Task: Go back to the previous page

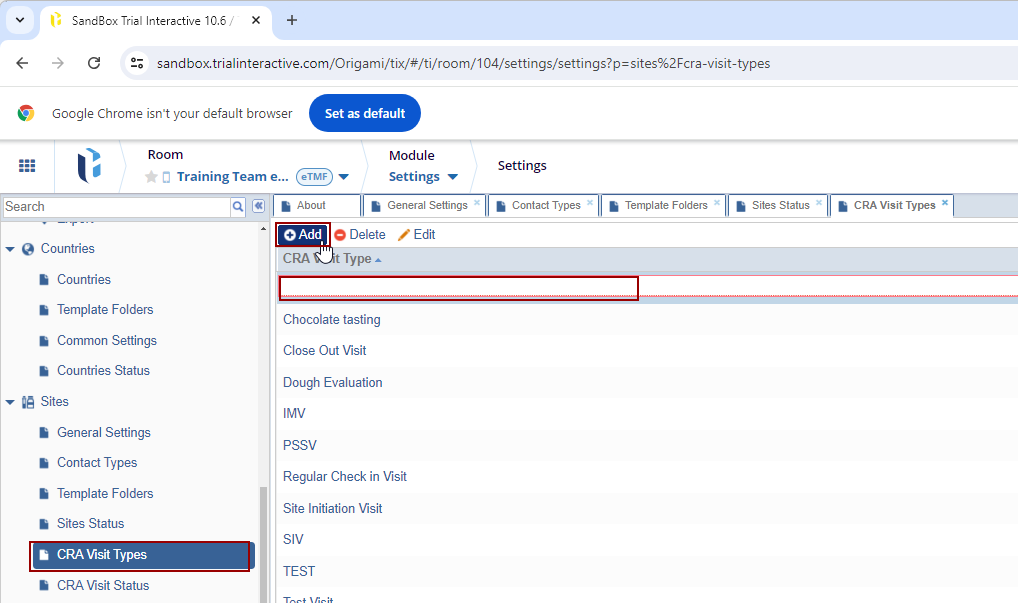Action: (x=23, y=63)
